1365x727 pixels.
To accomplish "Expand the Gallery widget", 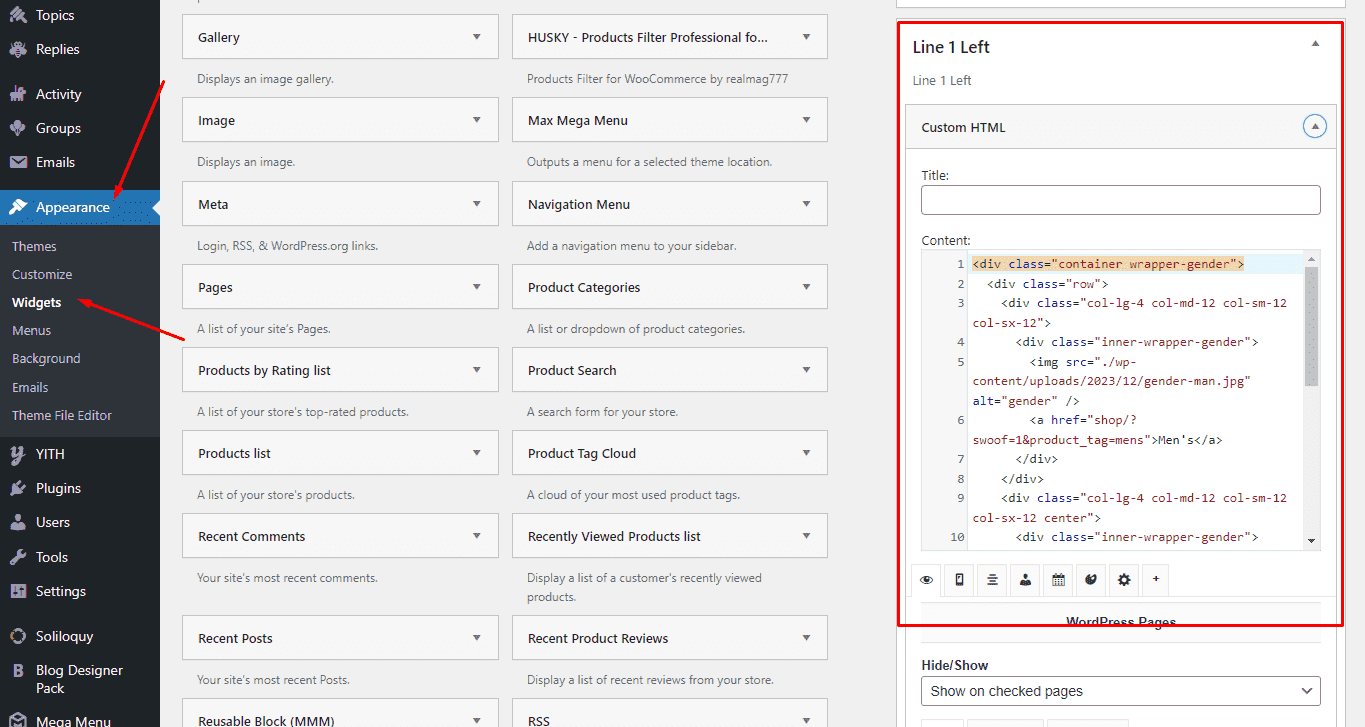I will [x=476, y=37].
